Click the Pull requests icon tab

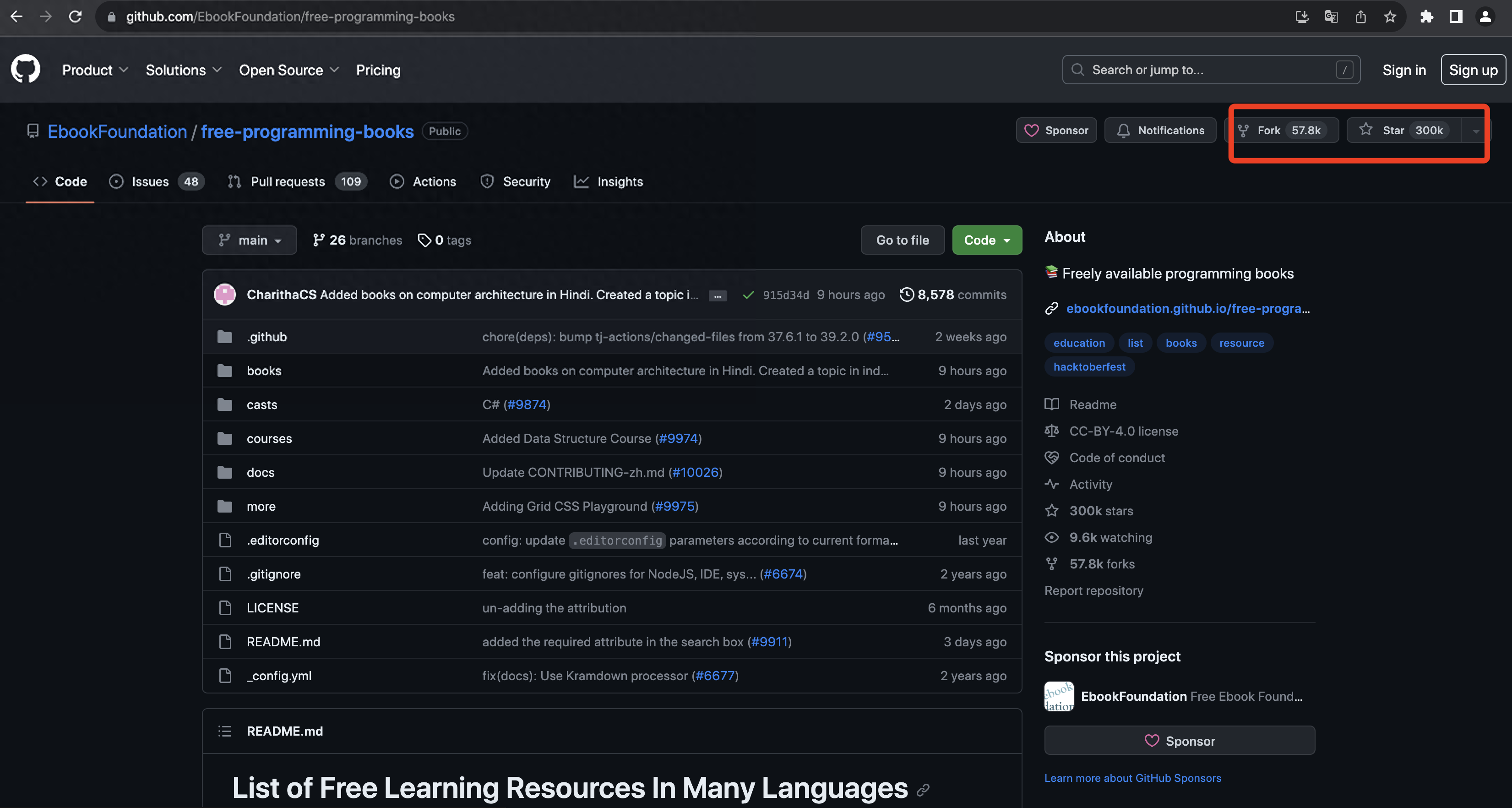(x=234, y=181)
